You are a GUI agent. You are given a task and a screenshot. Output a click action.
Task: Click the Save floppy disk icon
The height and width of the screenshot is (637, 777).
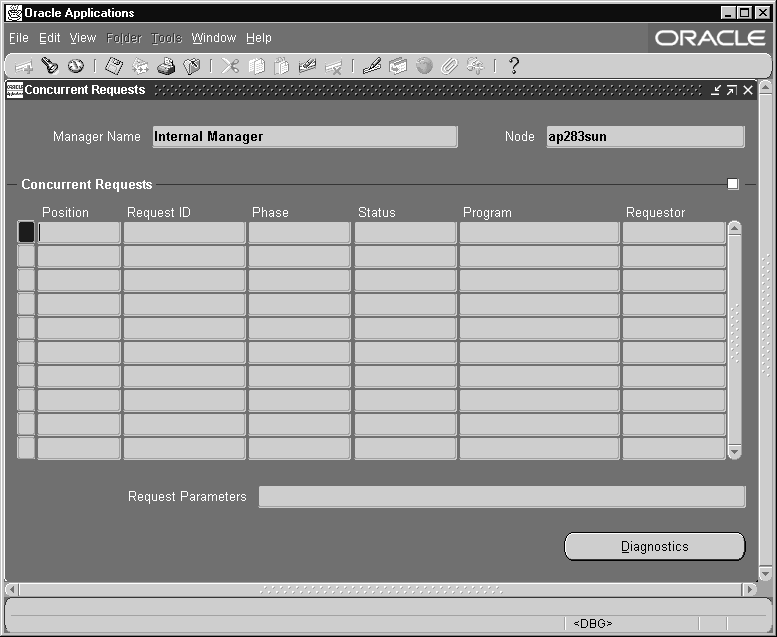click(x=114, y=66)
